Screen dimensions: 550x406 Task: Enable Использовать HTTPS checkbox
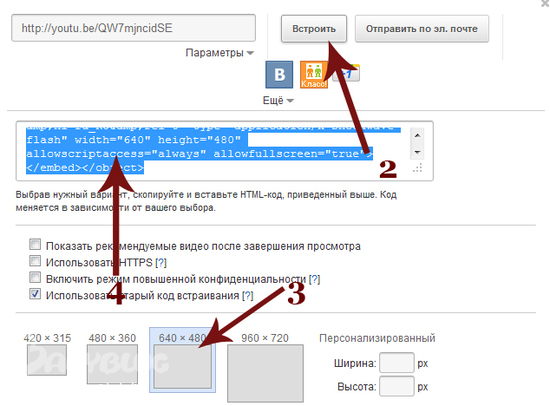pyautogui.click(x=35, y=260)
